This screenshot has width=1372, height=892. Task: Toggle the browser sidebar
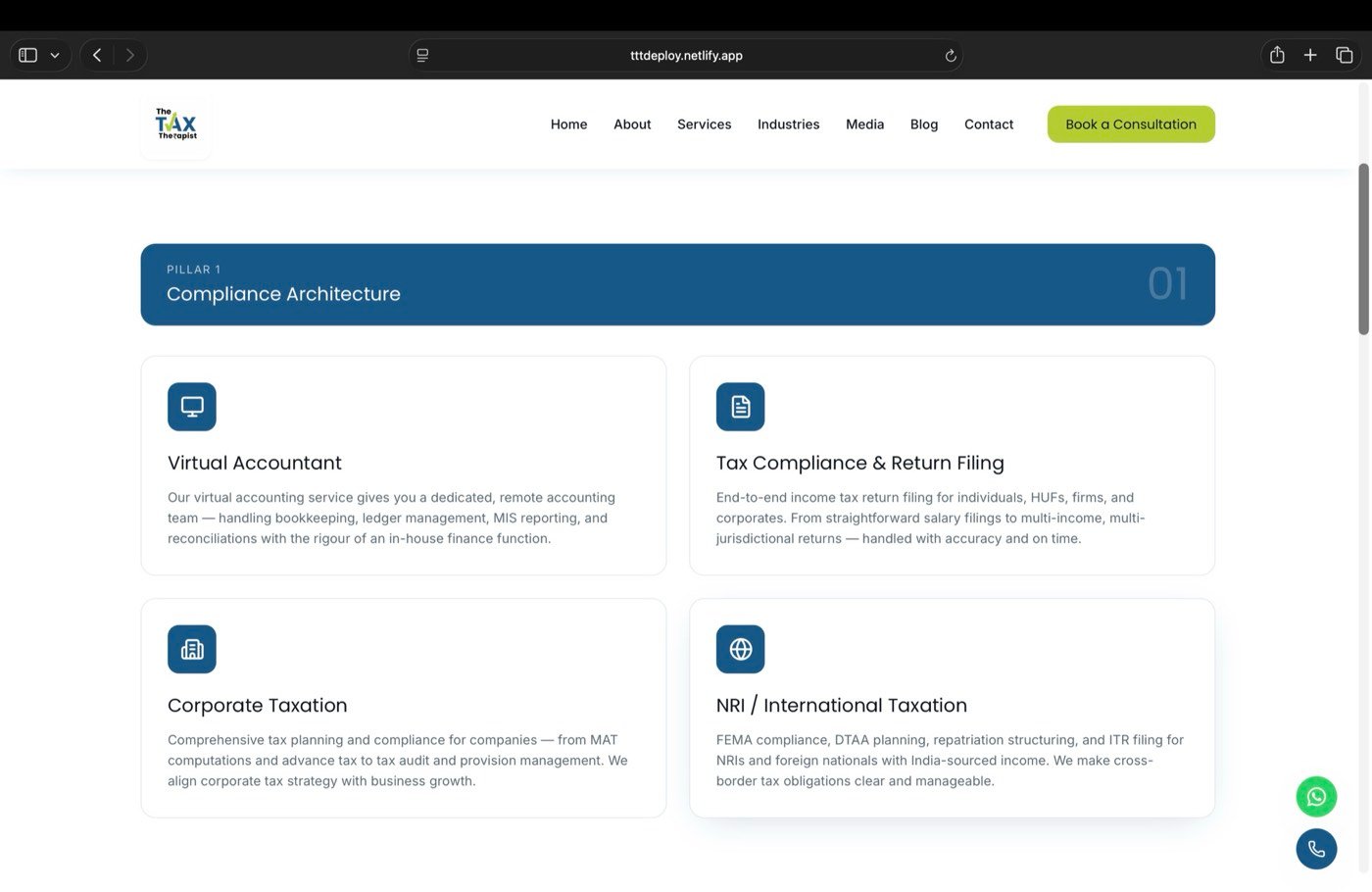pos(28,55)
